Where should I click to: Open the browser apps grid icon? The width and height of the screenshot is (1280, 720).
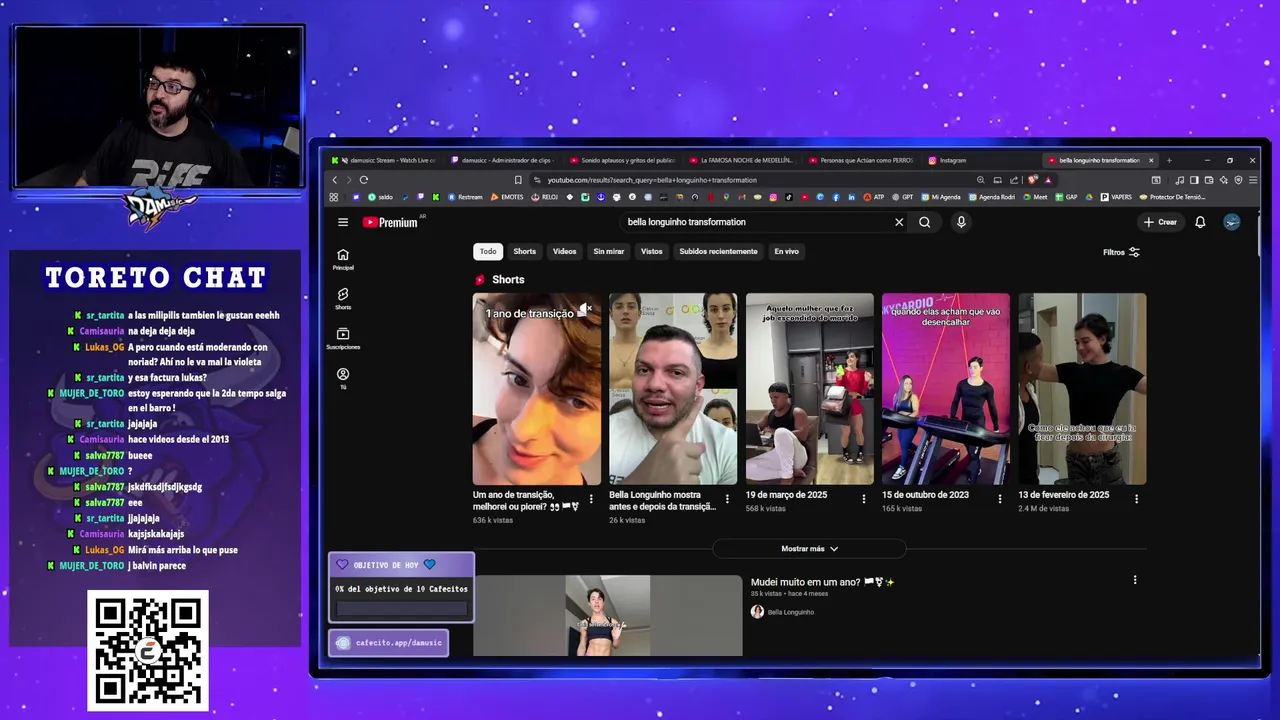click(333, 197)
